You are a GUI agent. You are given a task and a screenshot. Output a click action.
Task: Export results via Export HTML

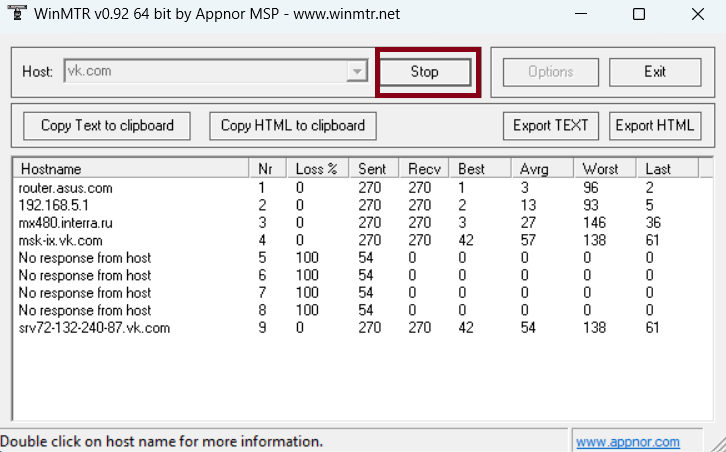click(655, 126)
